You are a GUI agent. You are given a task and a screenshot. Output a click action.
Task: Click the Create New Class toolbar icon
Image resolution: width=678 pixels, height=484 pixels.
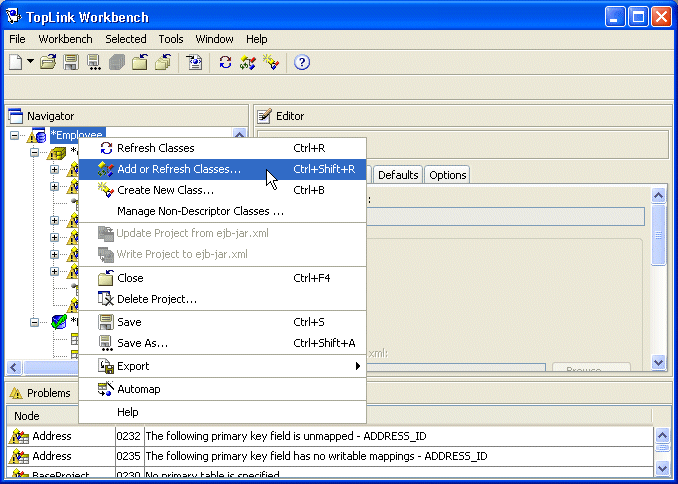click(271, 62)
